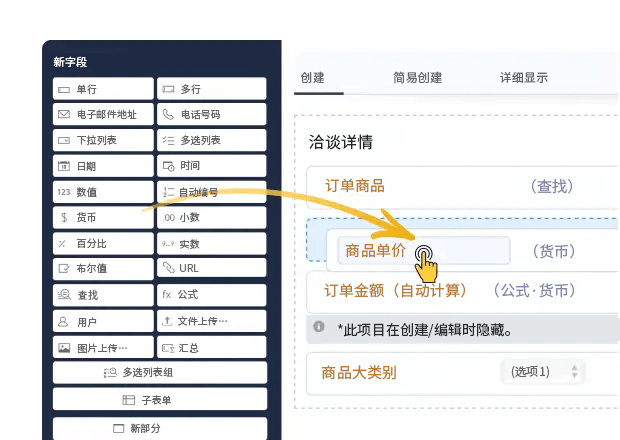
Task: Click the envelope icon for 电子邮件地址
Action: point(64,115)
